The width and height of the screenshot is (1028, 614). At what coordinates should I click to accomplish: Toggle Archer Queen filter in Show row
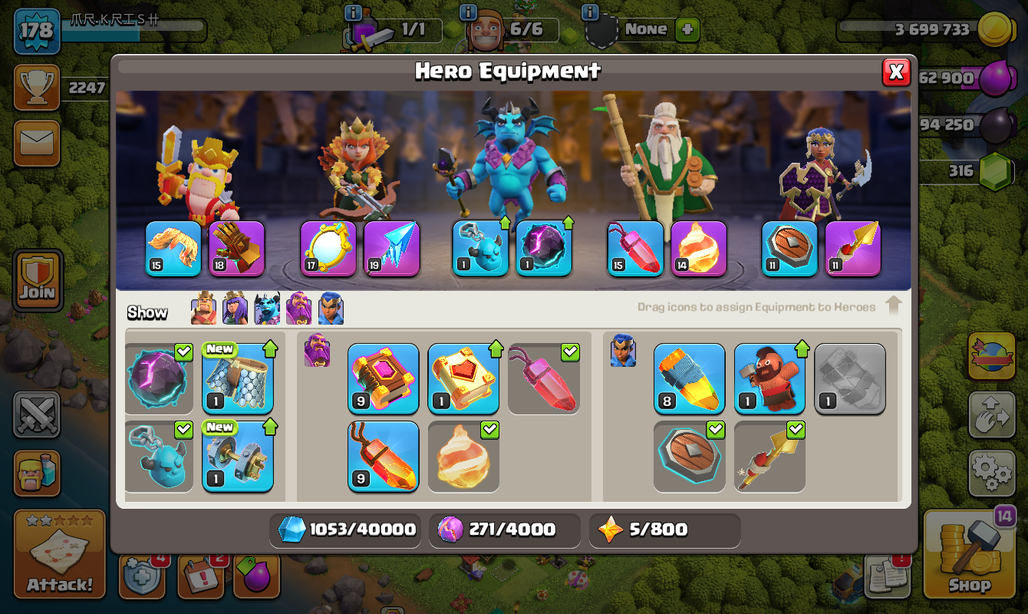(235, 309)
